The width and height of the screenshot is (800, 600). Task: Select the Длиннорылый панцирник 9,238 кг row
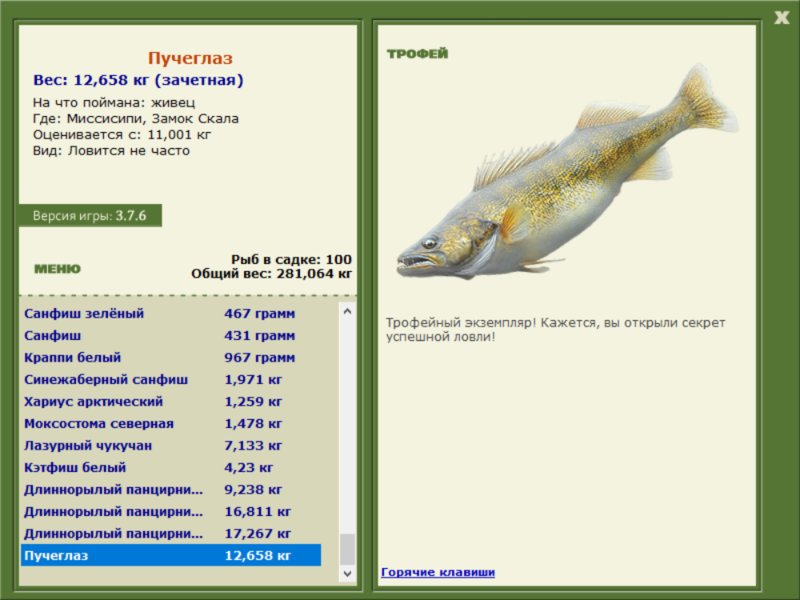(x=171, y=489)
